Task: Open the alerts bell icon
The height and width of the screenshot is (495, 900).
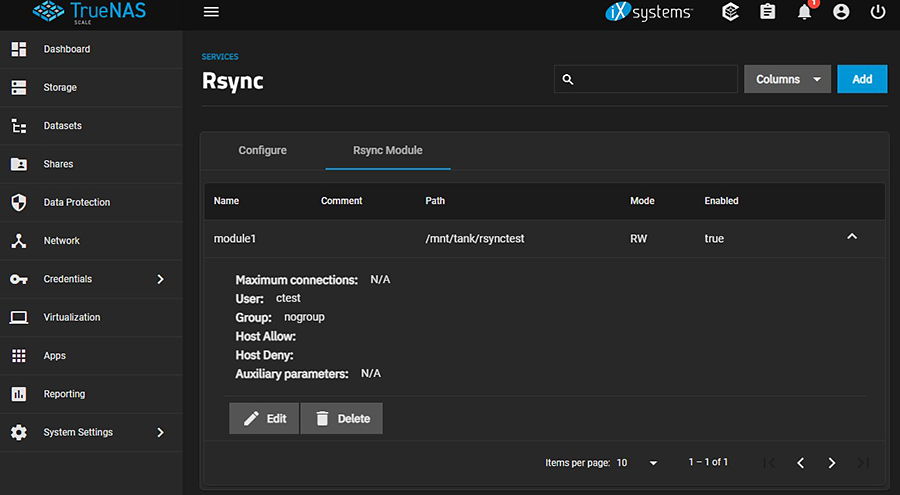Action: [805, 12]
